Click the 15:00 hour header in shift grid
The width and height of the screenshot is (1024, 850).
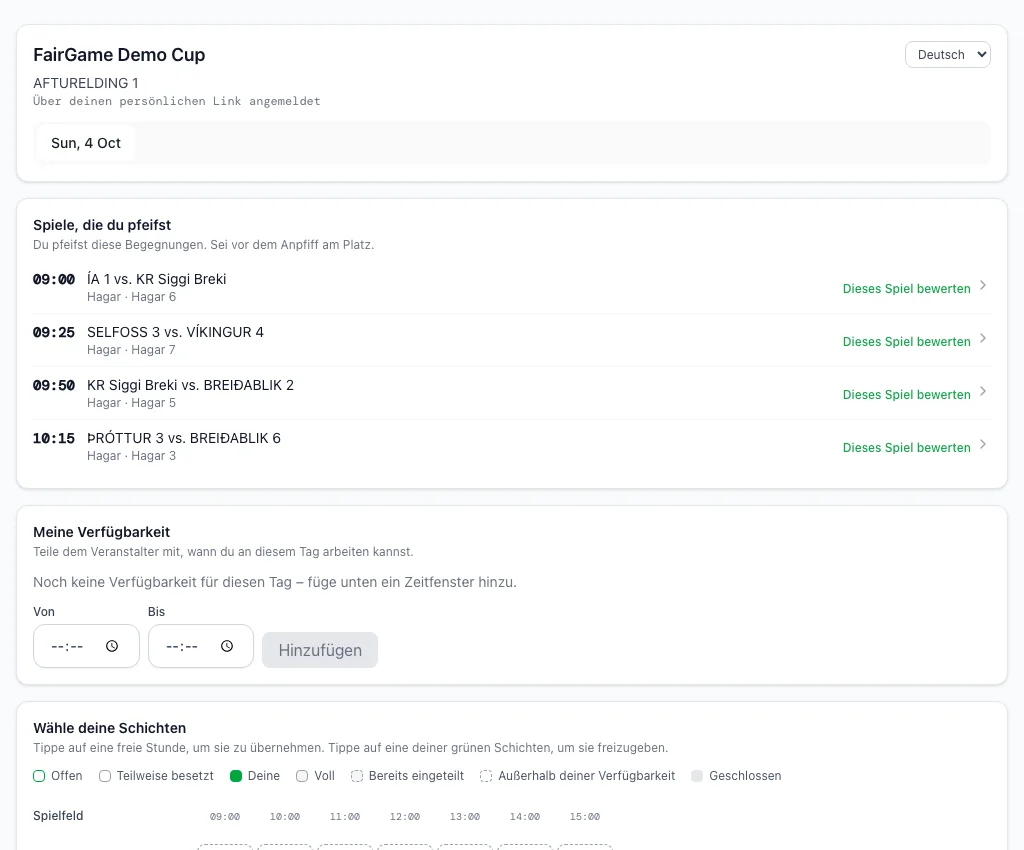coord(584,817)
